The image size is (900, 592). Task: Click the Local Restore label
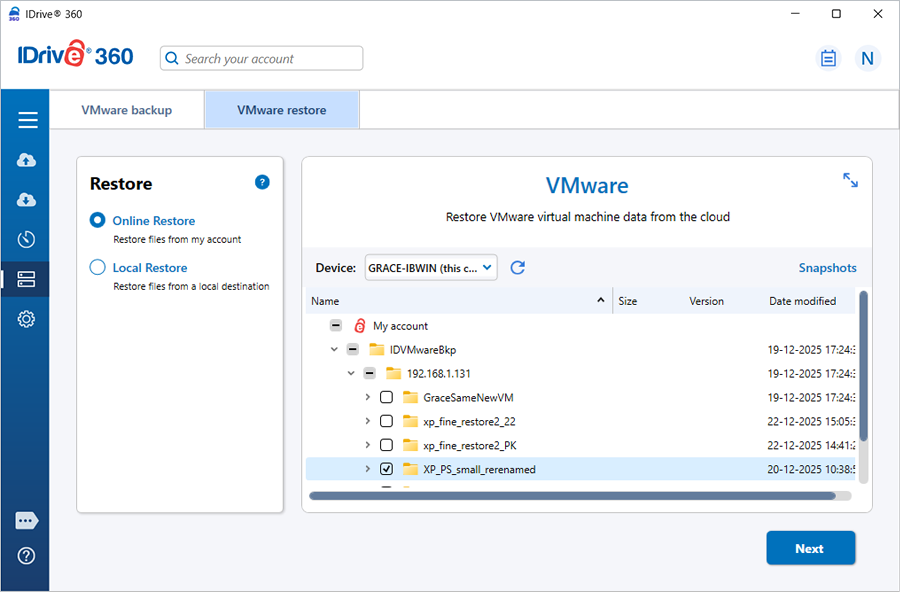[x=150, y=268]
